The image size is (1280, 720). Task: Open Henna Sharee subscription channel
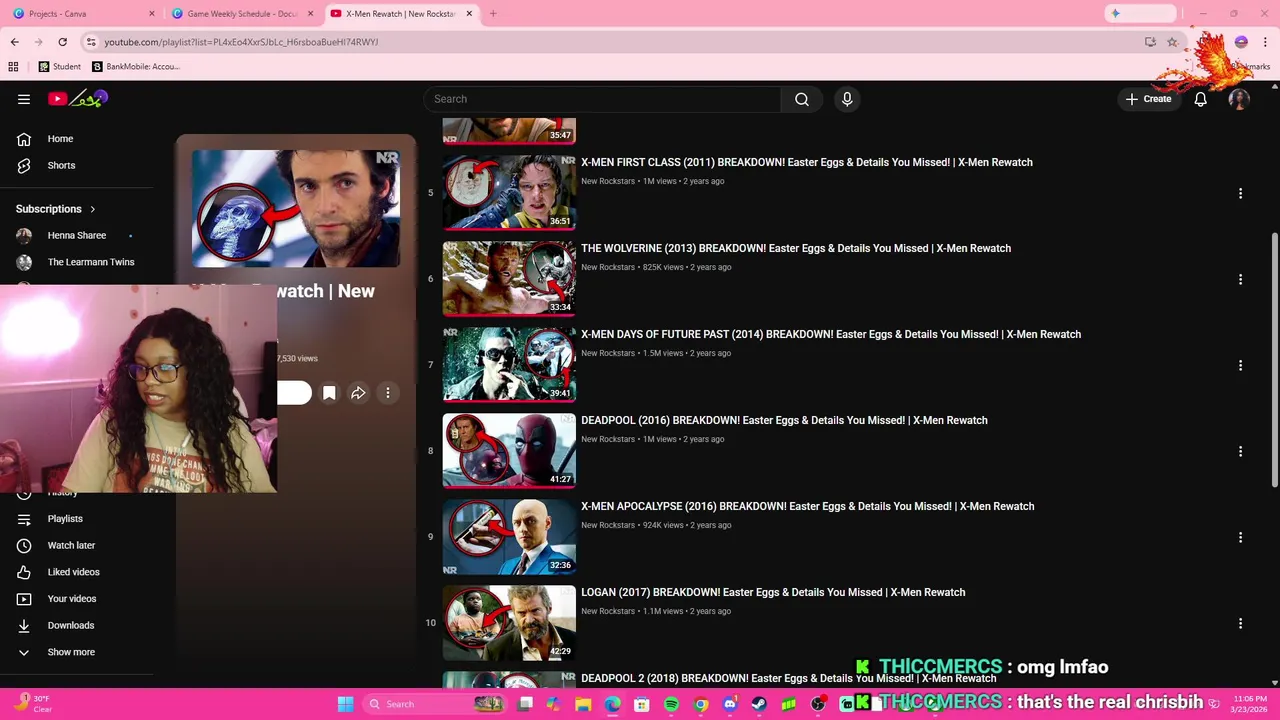coord(77,236)
